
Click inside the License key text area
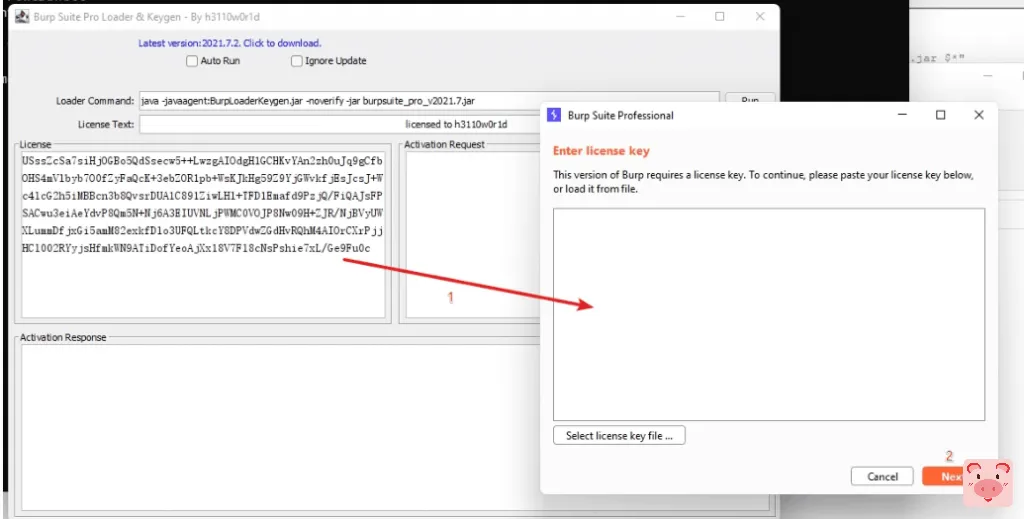203,235
